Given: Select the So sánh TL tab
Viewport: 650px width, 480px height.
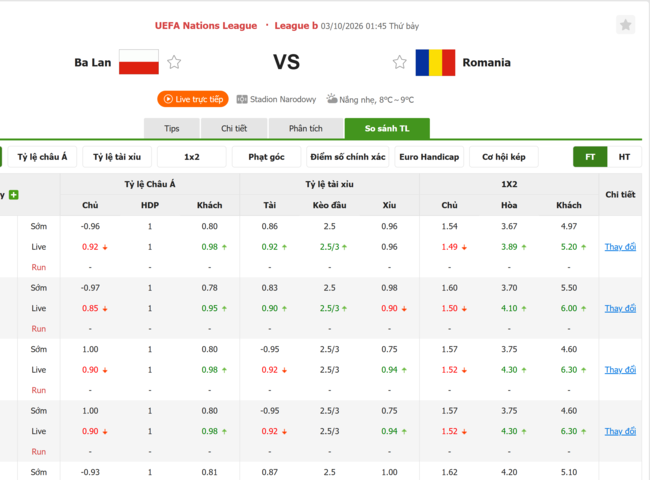Looking at the screenshot, I should point(387,128).
